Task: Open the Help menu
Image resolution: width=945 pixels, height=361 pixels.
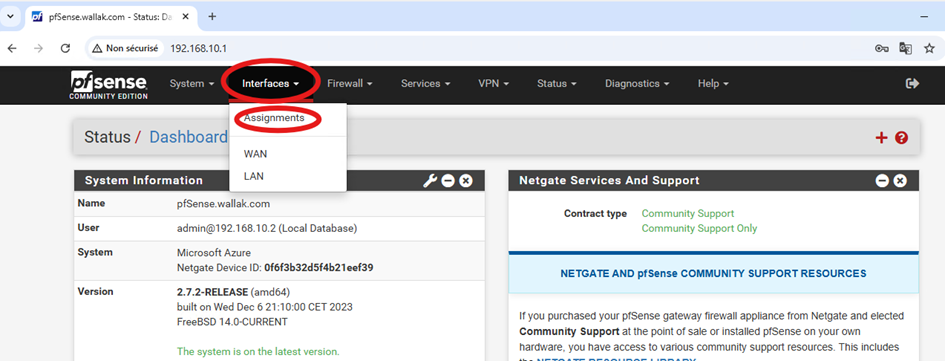Action: click(713, 84)
